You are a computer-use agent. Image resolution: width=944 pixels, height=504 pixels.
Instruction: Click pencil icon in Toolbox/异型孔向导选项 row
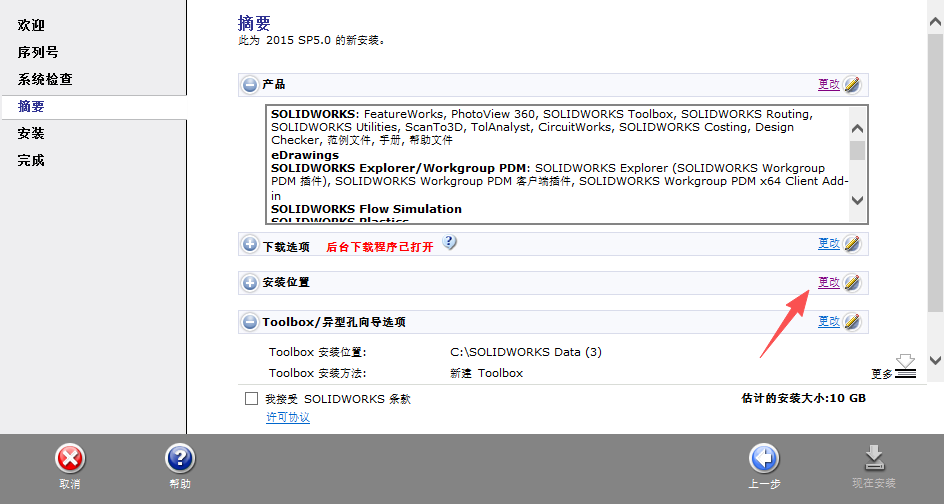point(851,322)
